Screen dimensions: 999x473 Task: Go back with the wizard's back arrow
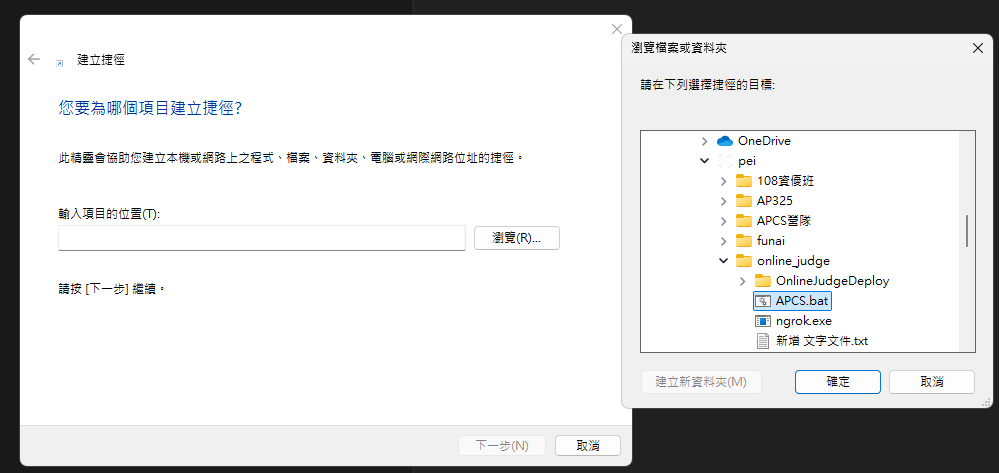coord(34,59)
